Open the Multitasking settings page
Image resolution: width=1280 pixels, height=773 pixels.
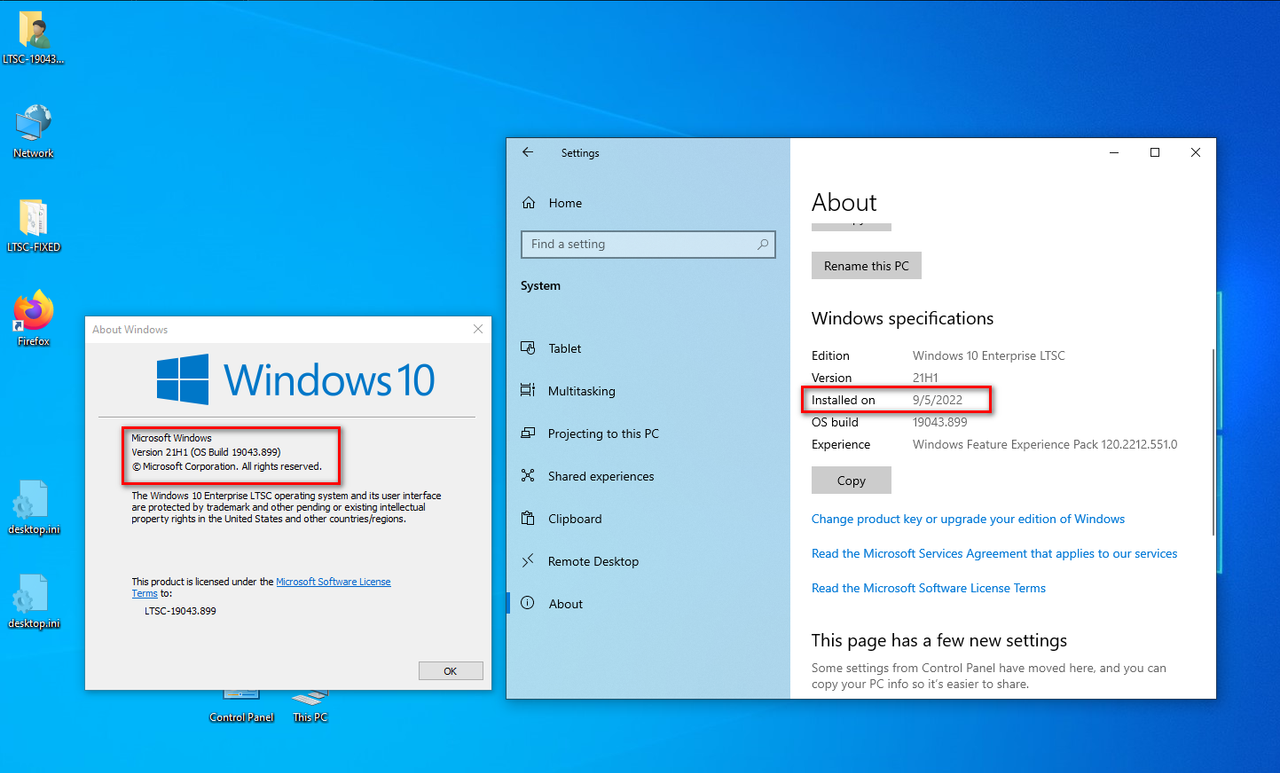648,391
